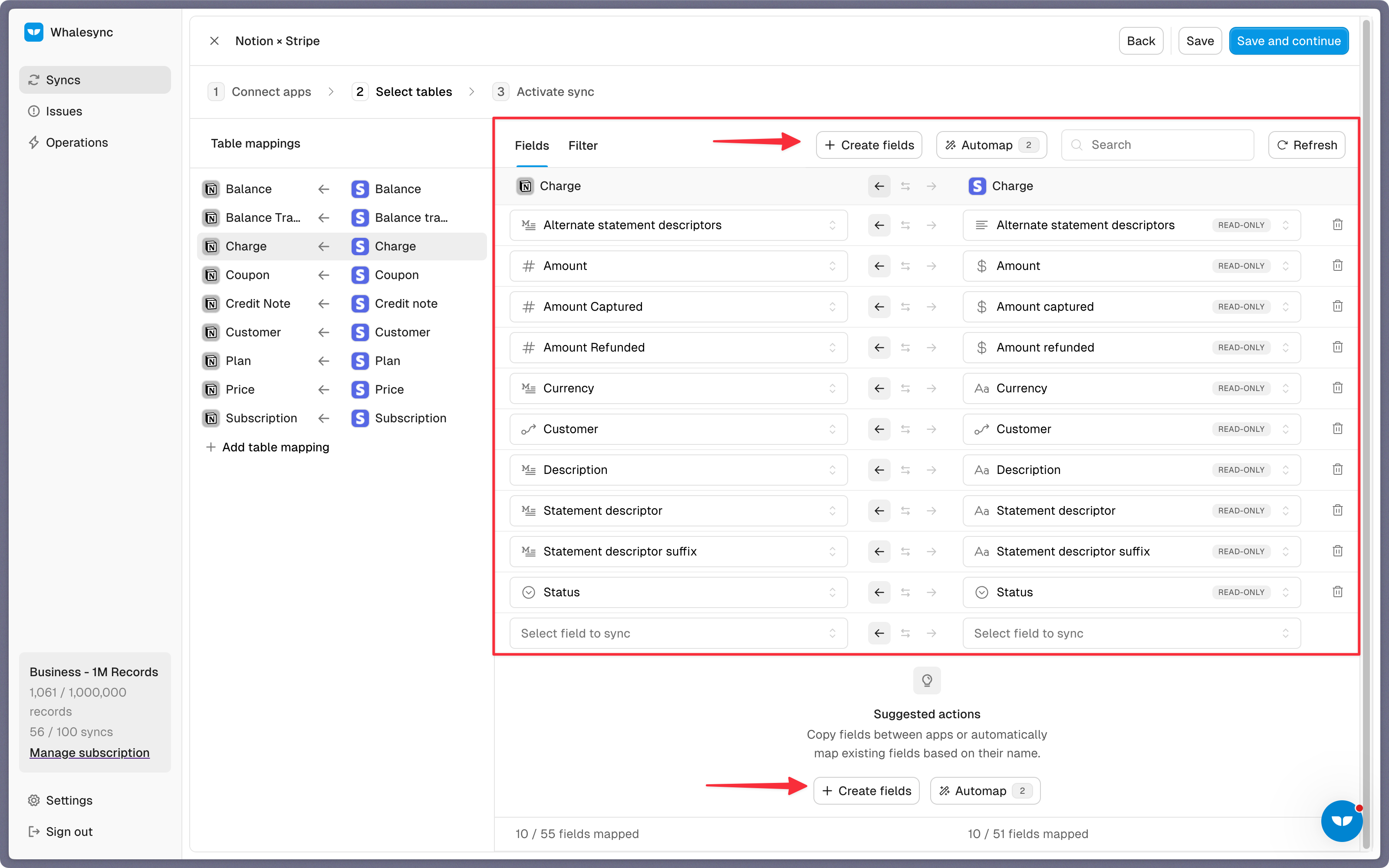Viewport: 1389px width, 868px height.
Task: Select the Balance table mapping
Action: point(342,189)
